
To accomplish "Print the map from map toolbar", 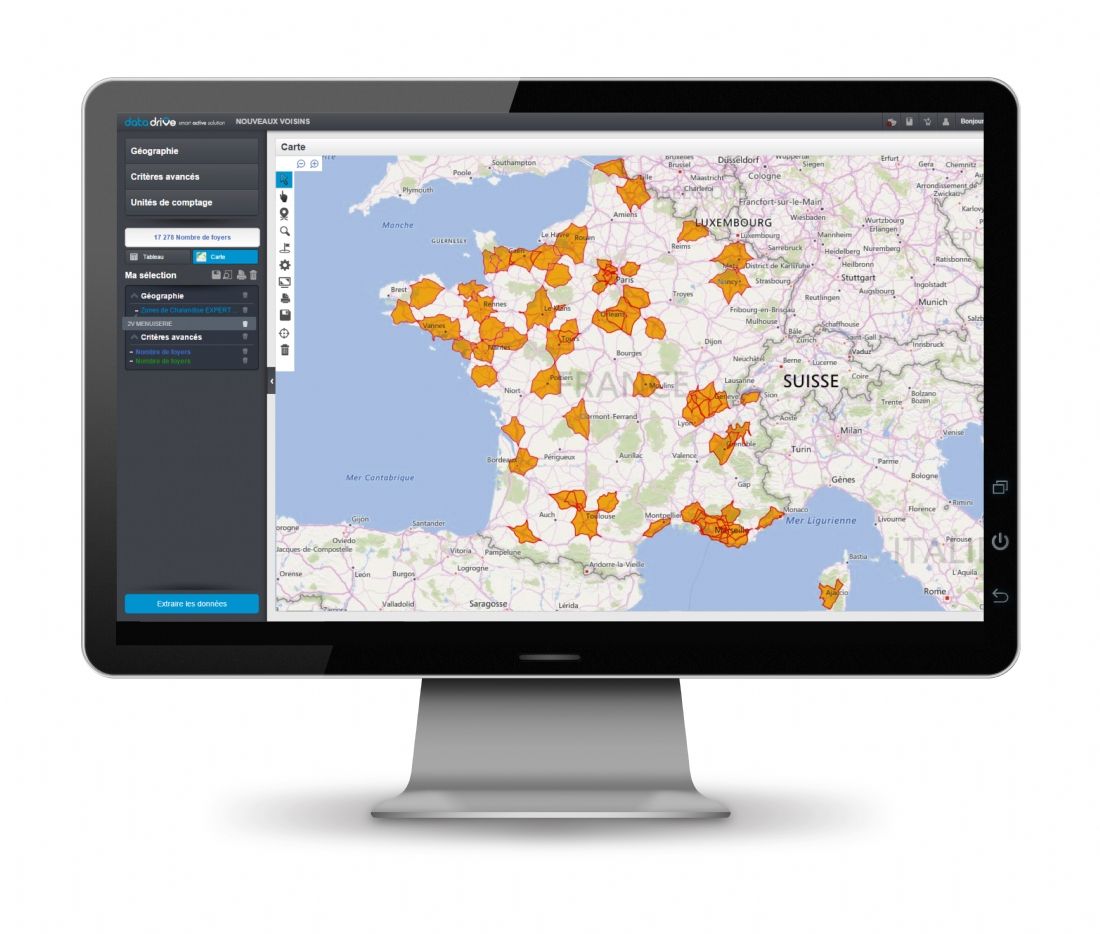I will point(284,298).
